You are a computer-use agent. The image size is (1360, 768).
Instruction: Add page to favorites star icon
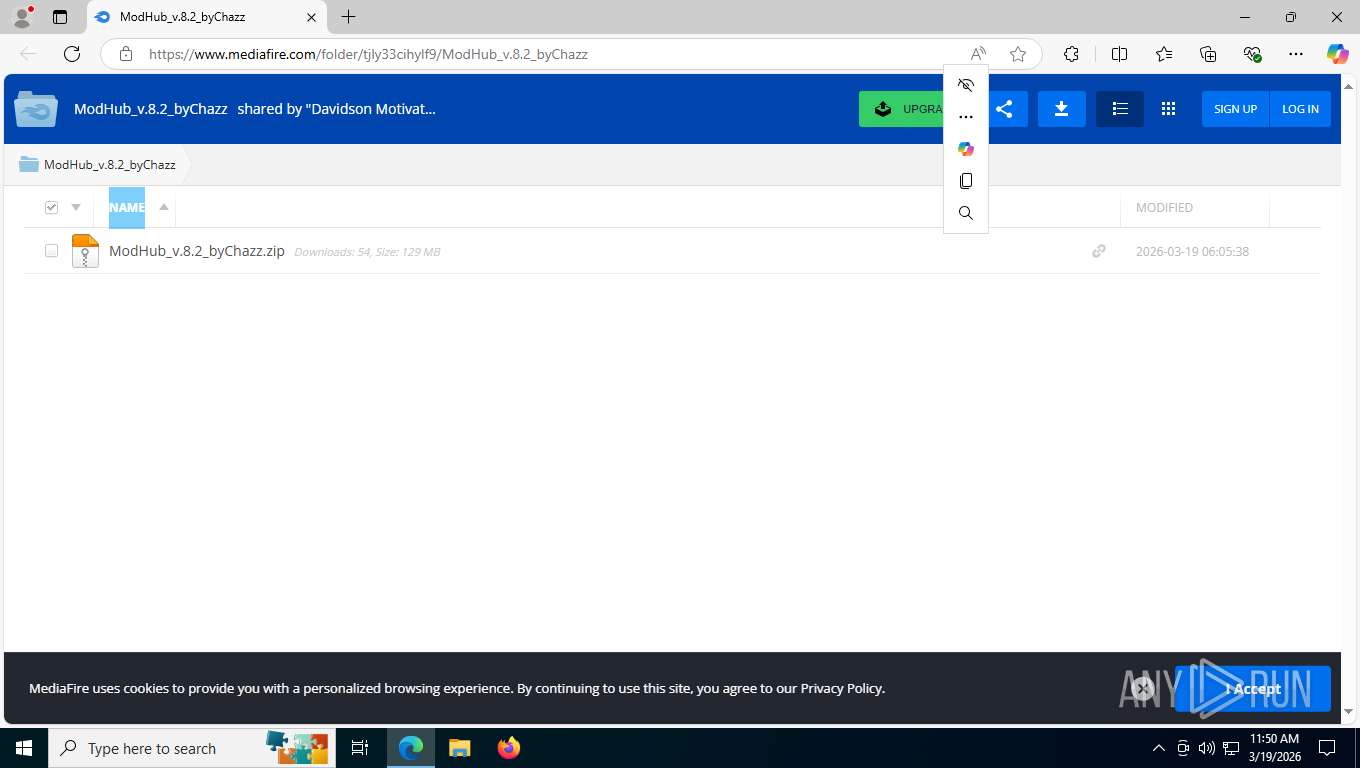1018,54
